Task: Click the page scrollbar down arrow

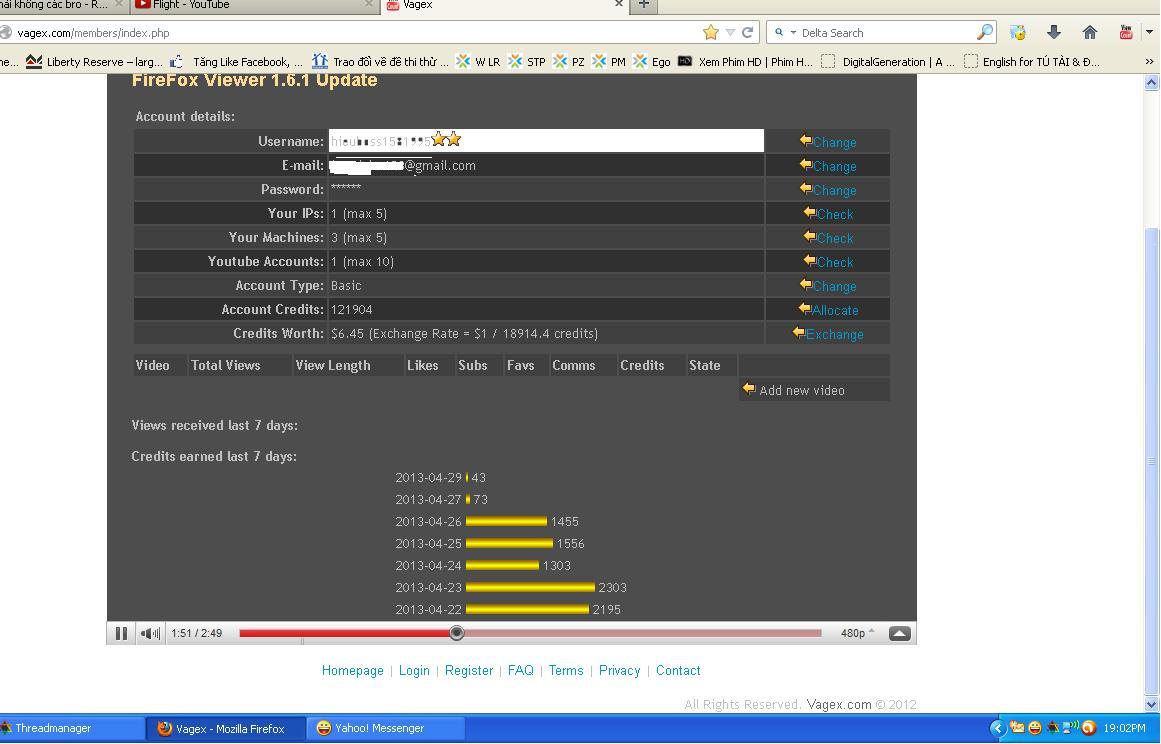Action: pos(1151,704)
